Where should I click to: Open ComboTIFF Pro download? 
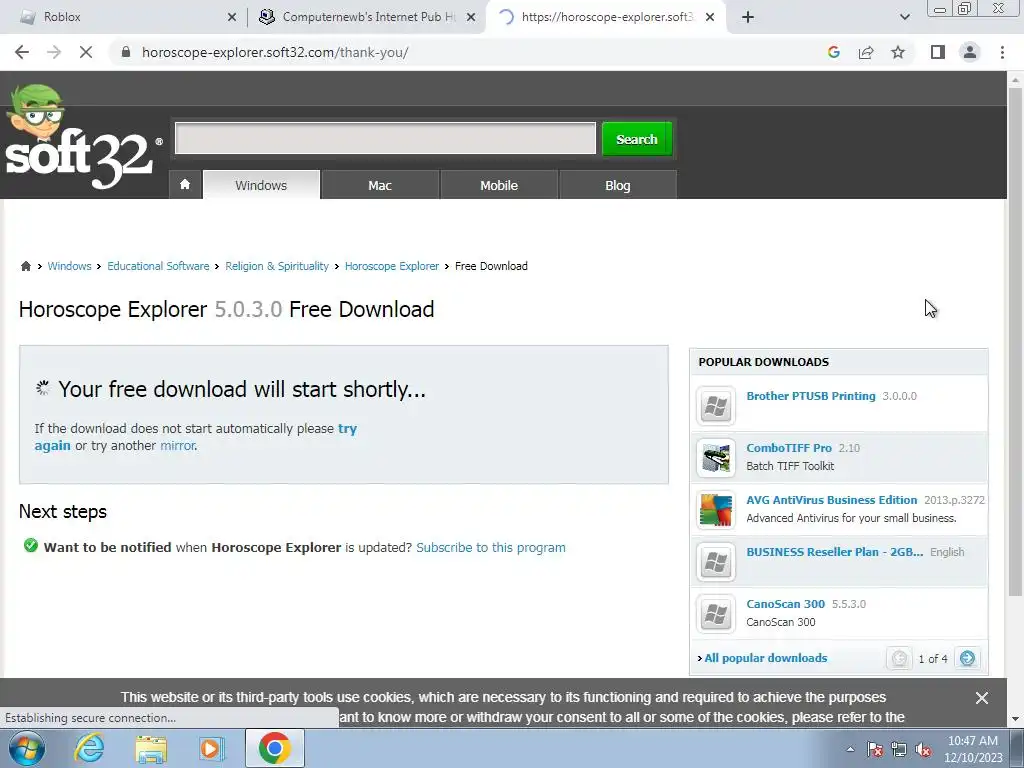point(789,448)
